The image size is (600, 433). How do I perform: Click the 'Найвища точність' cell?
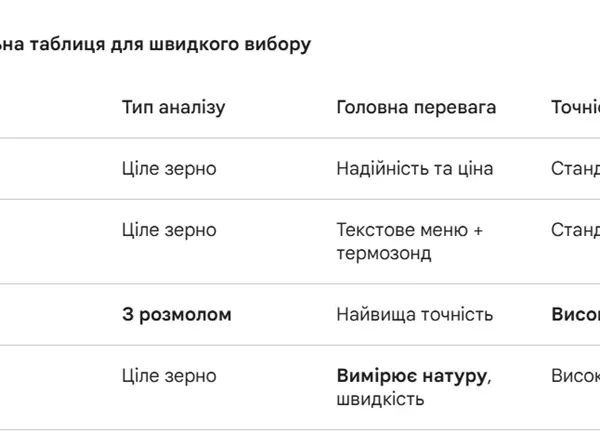pos(415,315)
